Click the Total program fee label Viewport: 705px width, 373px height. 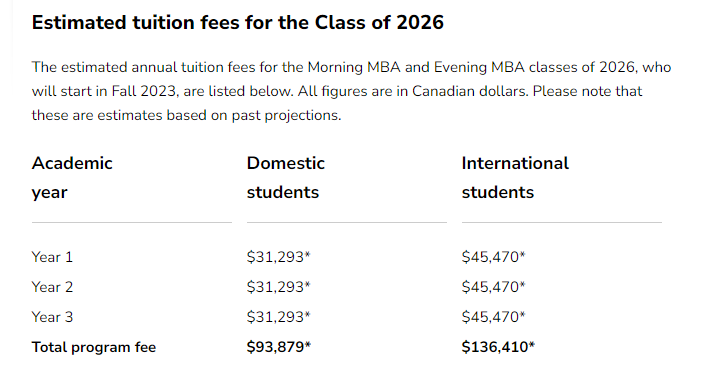click(94, 347)
